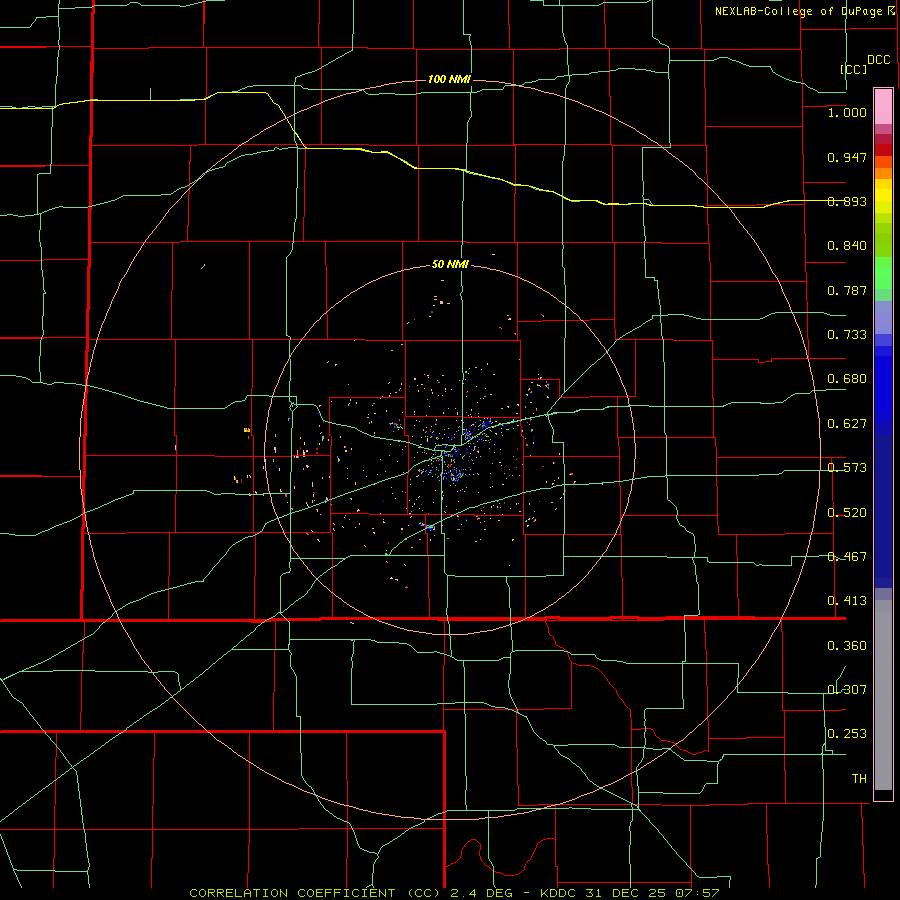Click the DCC product label
Image resolution: width=900 pixels, height=900 pixels.
pyautogui.click(x=878, y=60)
